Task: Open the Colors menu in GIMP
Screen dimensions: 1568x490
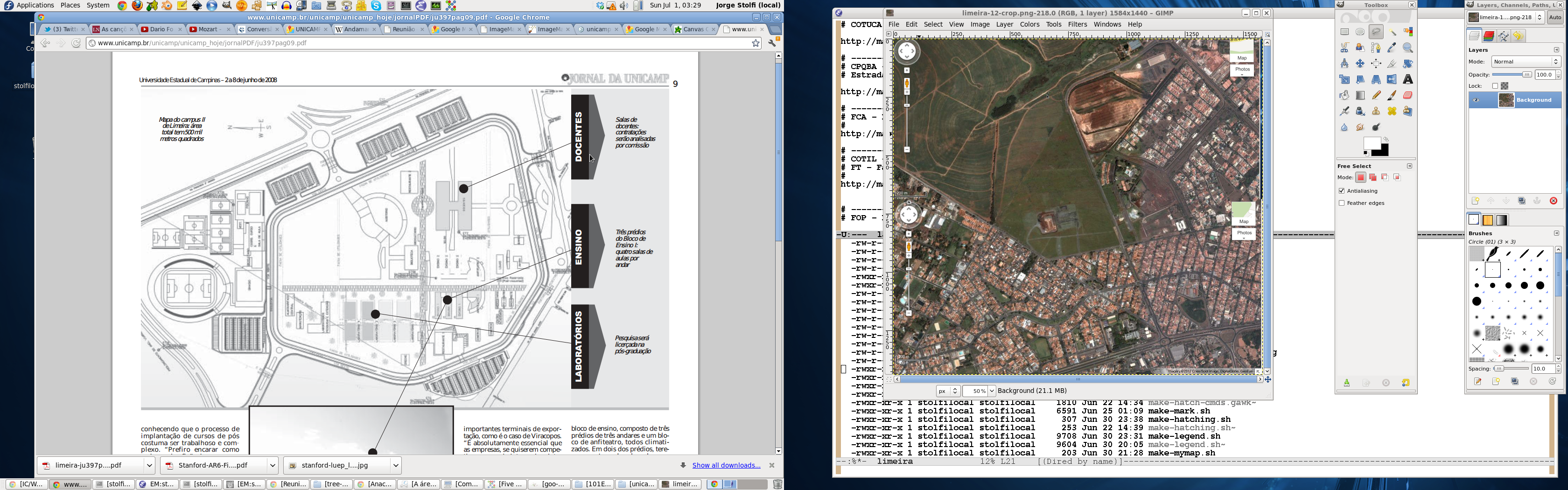Action: 1029,24
